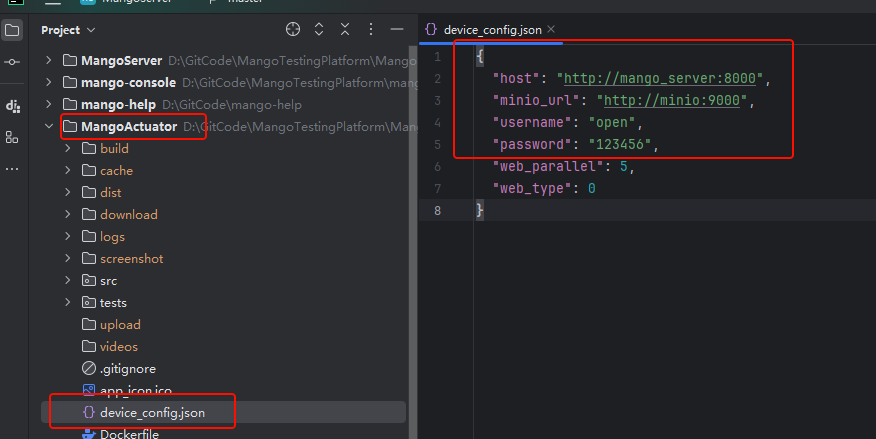
Task: Select device_config.json in project tree
Action: click(x=152, y=412)
